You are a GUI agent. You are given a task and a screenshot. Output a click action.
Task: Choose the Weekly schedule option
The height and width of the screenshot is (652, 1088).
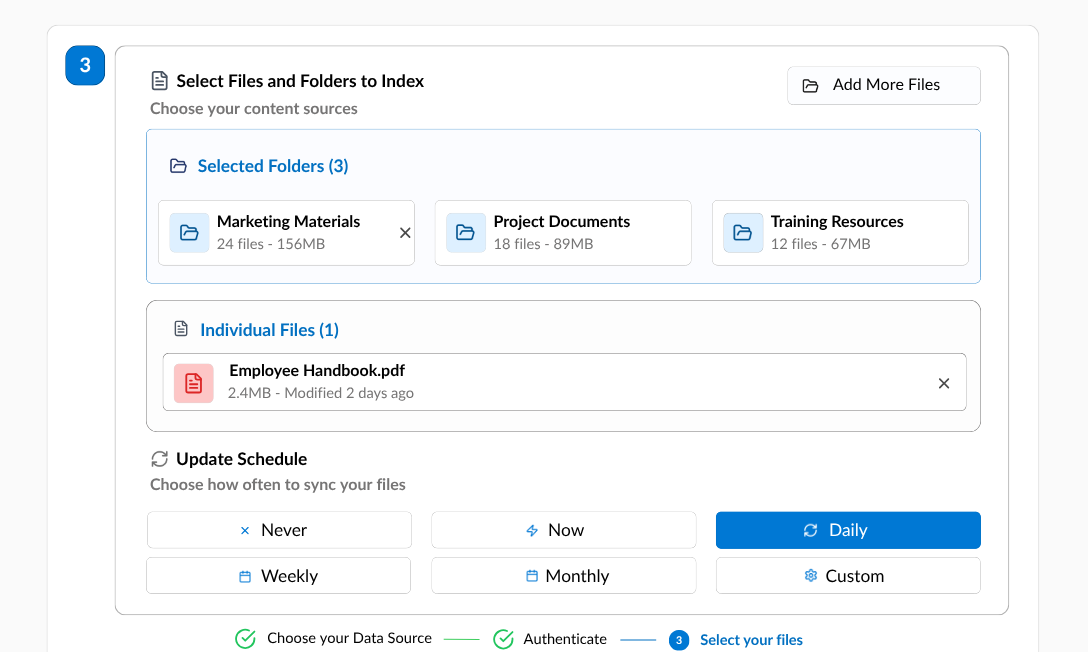point(278,576)
